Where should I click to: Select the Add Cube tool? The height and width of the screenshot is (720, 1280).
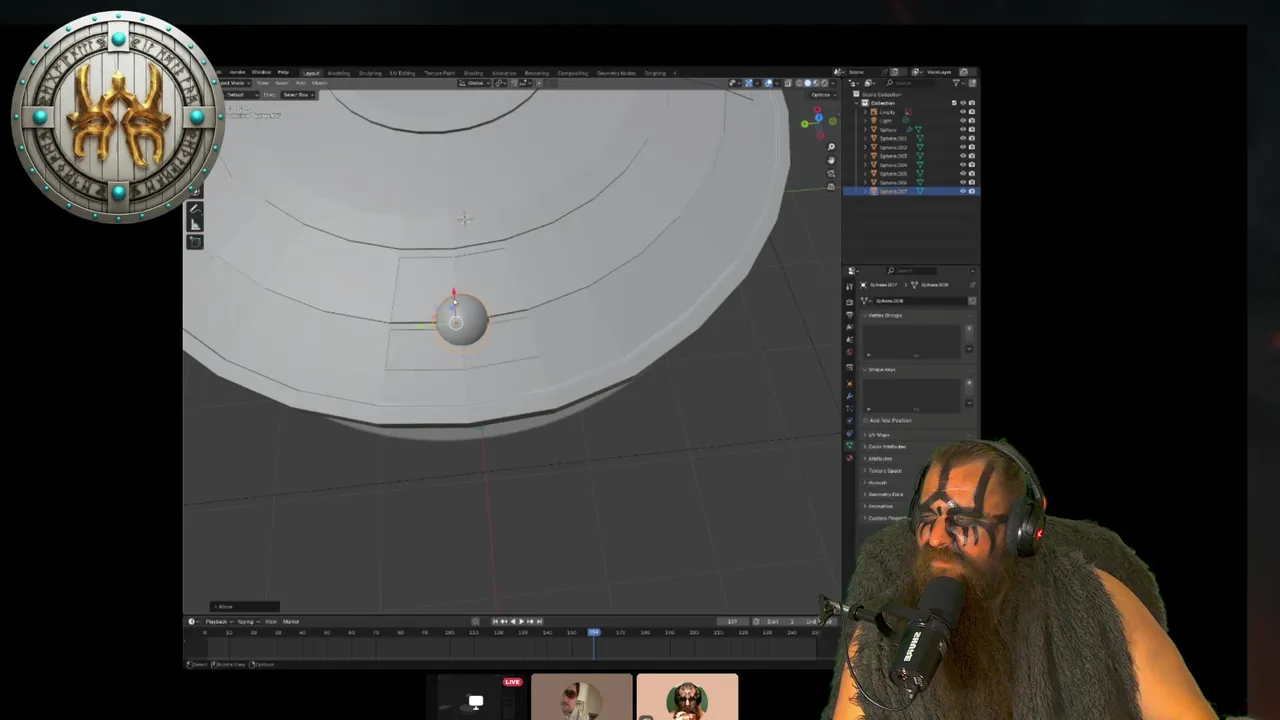[x=195, y=241]
